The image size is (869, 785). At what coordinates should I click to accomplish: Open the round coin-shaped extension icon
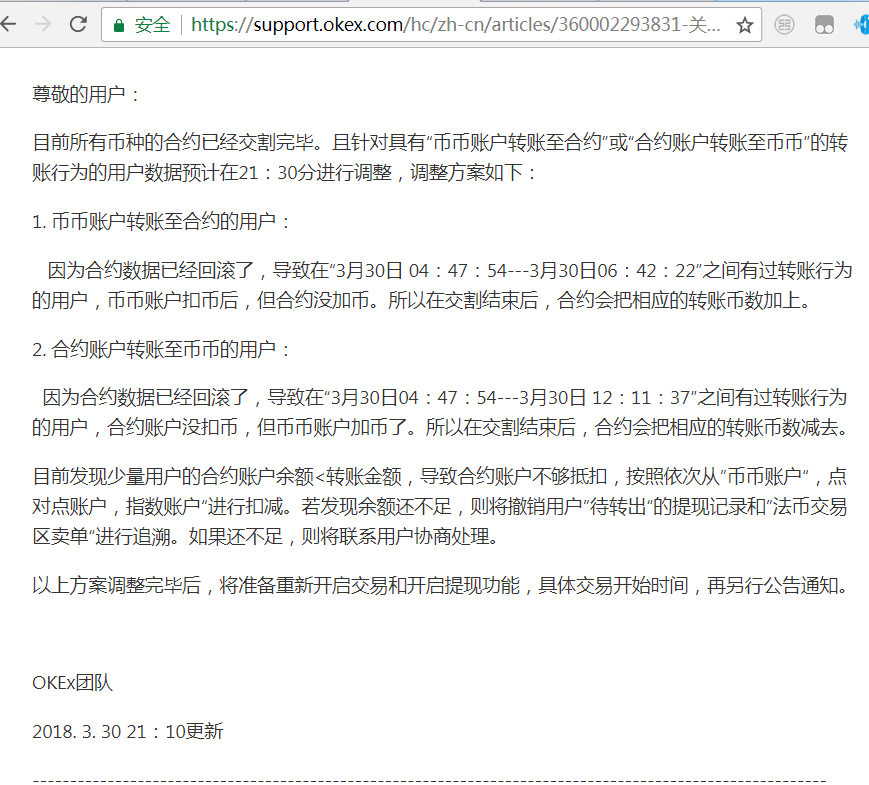[786, 25]
